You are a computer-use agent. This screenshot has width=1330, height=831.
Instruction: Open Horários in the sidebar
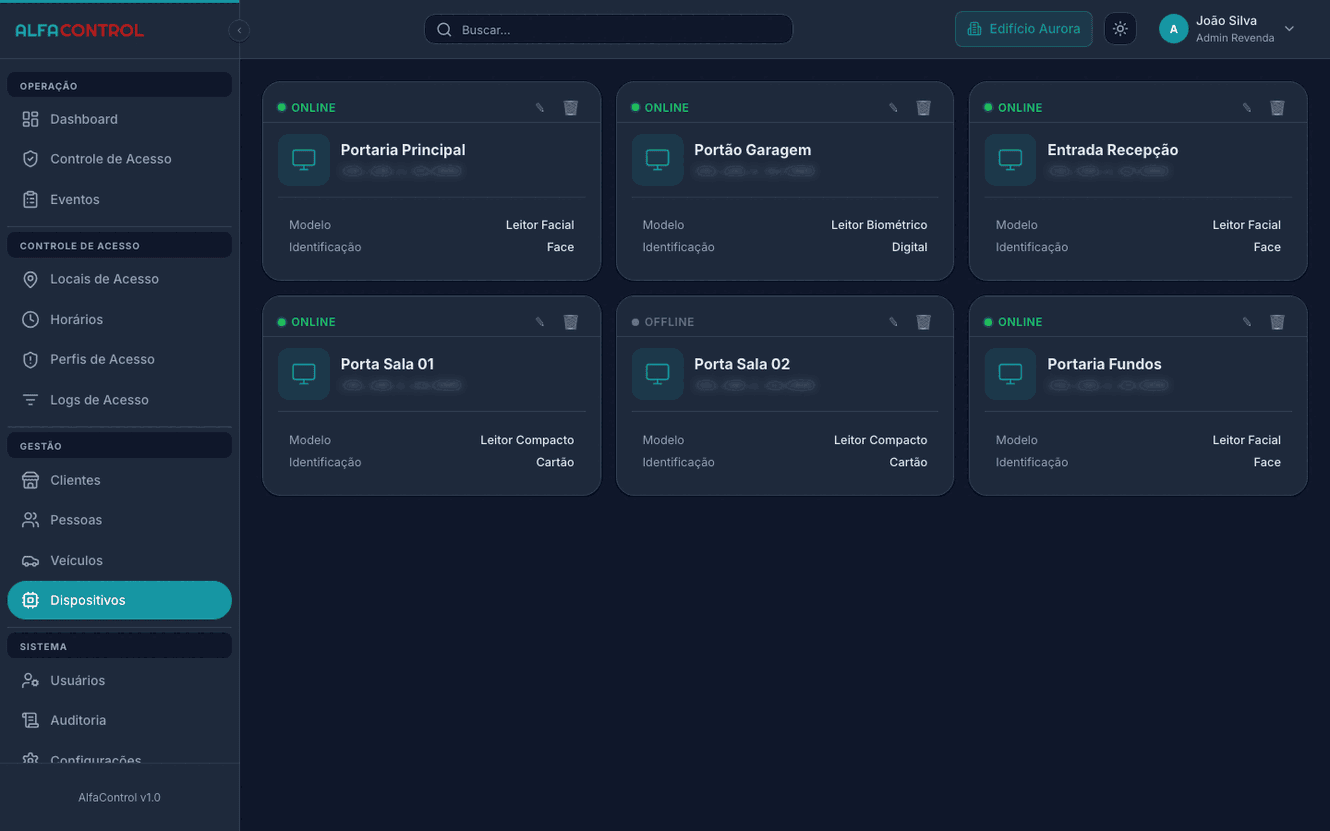119,319
